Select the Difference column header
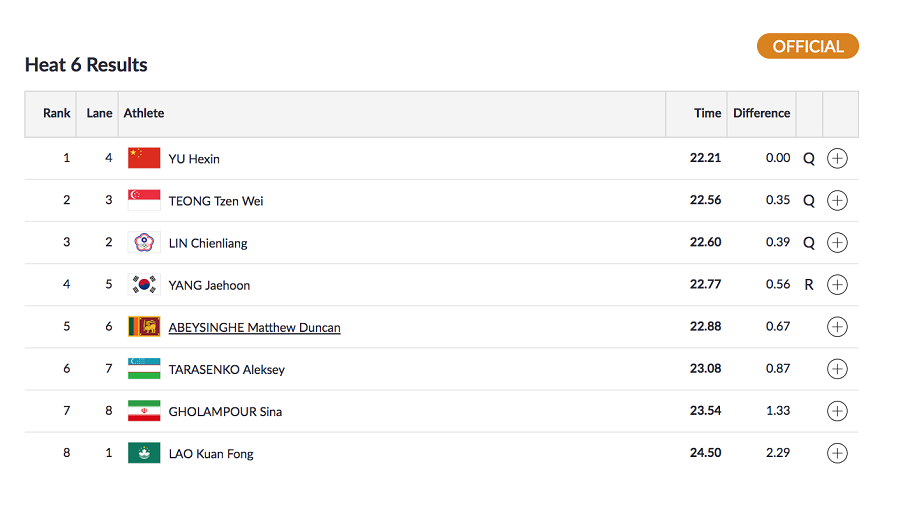The width and height of the screenshot is (900, 517). pyautogui.click(x=761, y=113)
